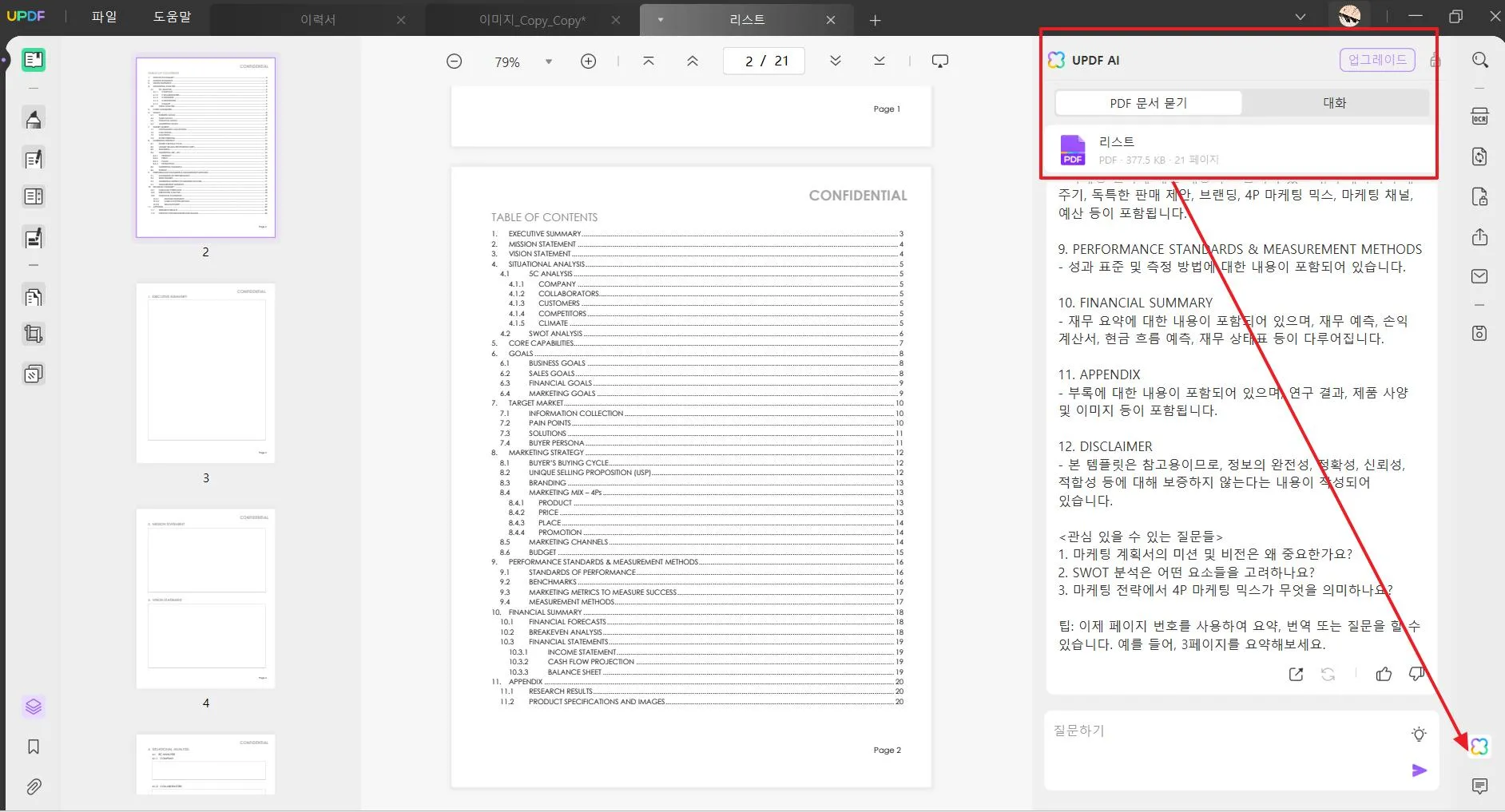The height and width of the screenshot is (812, 1505).
Task: Open the batch process tool icon
Action: 34,374
